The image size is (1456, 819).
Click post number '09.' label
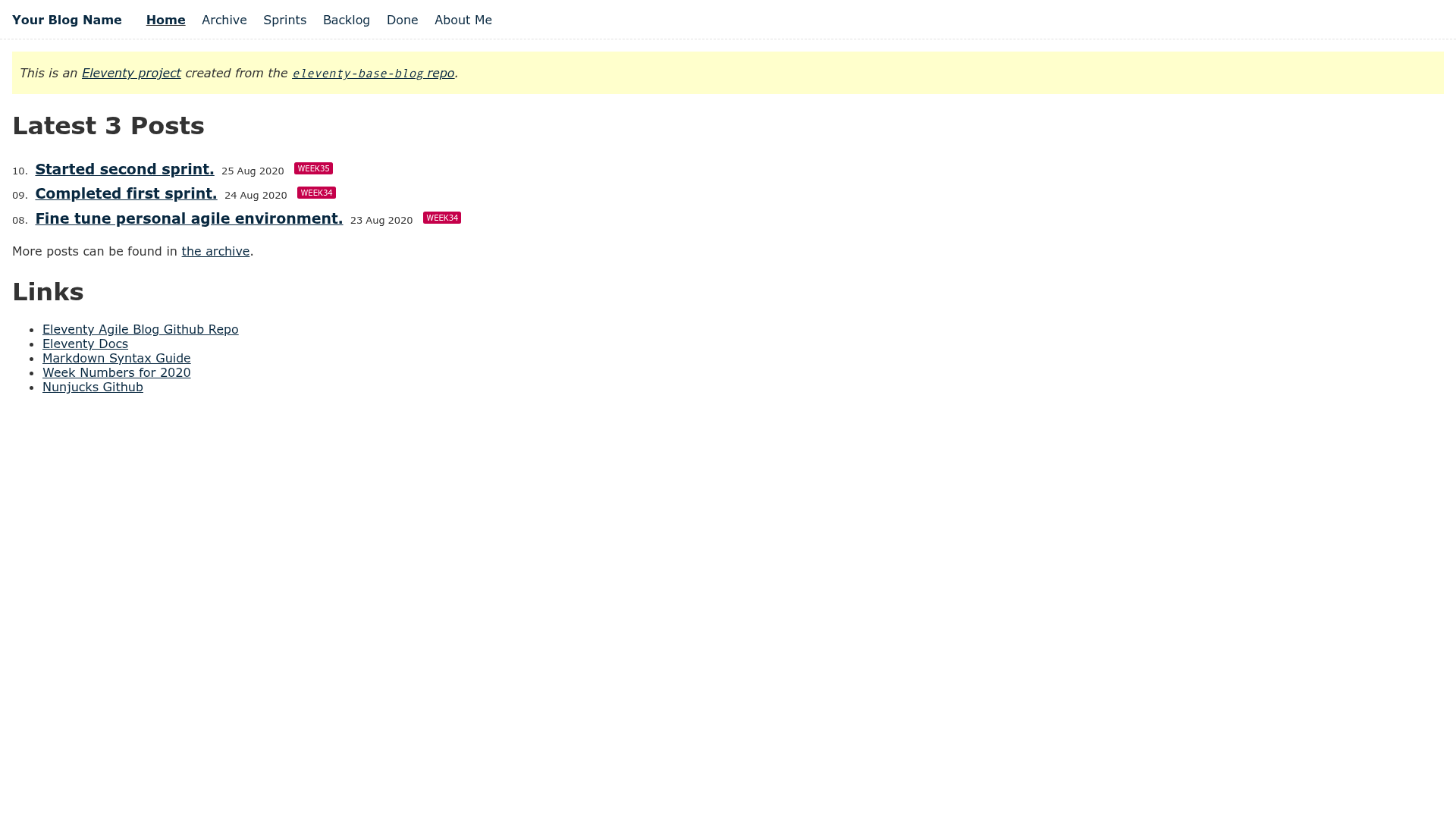20,196
